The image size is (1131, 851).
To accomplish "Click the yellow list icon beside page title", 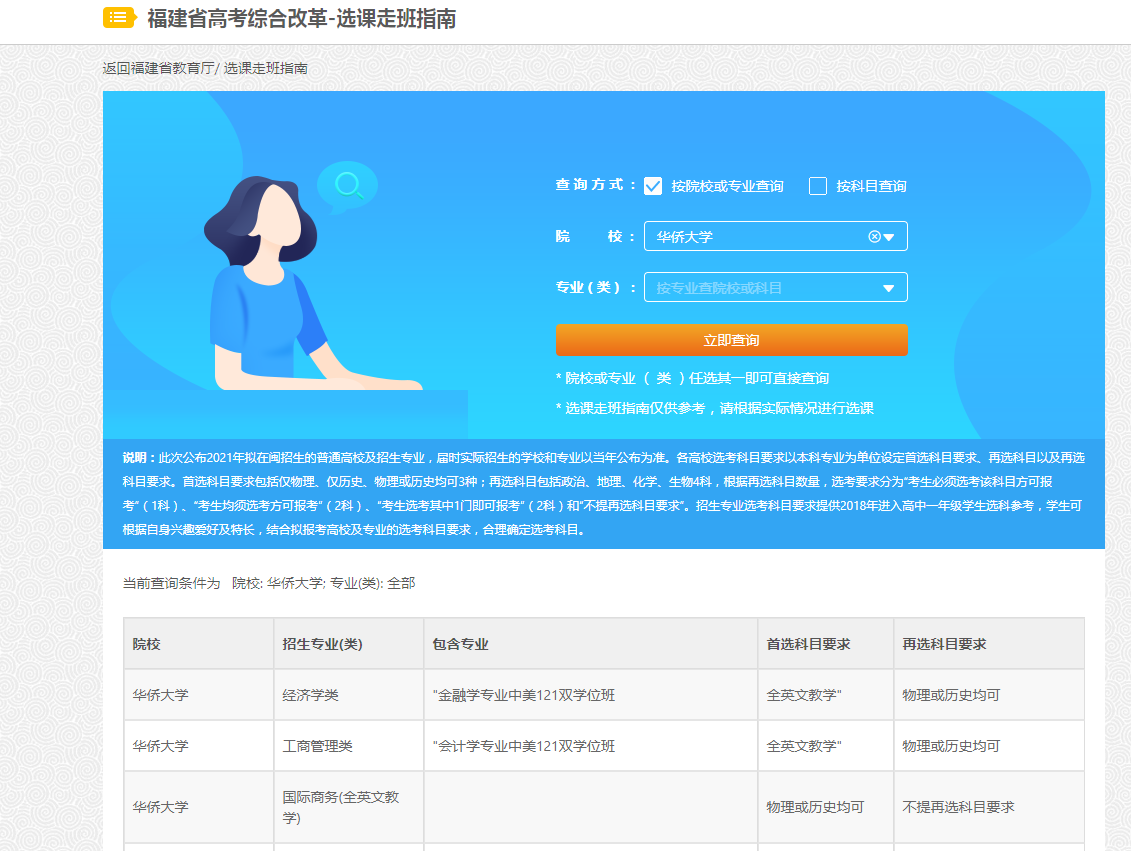I will (x=120, y=17).
